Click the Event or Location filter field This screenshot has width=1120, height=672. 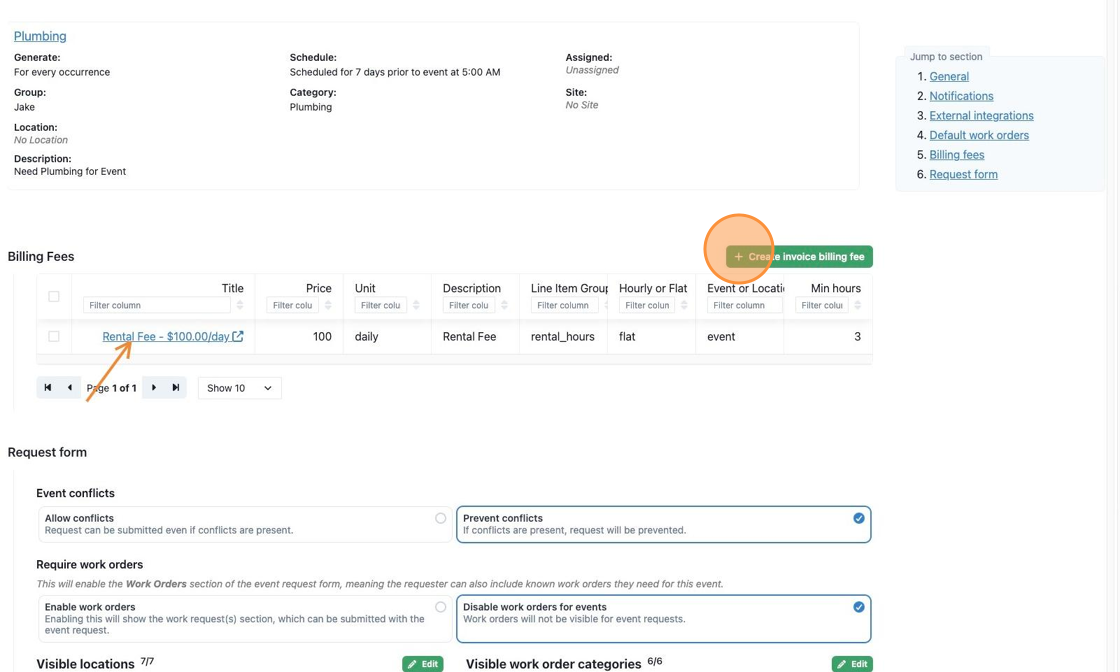pyautogui.click(x=744, y=305)
